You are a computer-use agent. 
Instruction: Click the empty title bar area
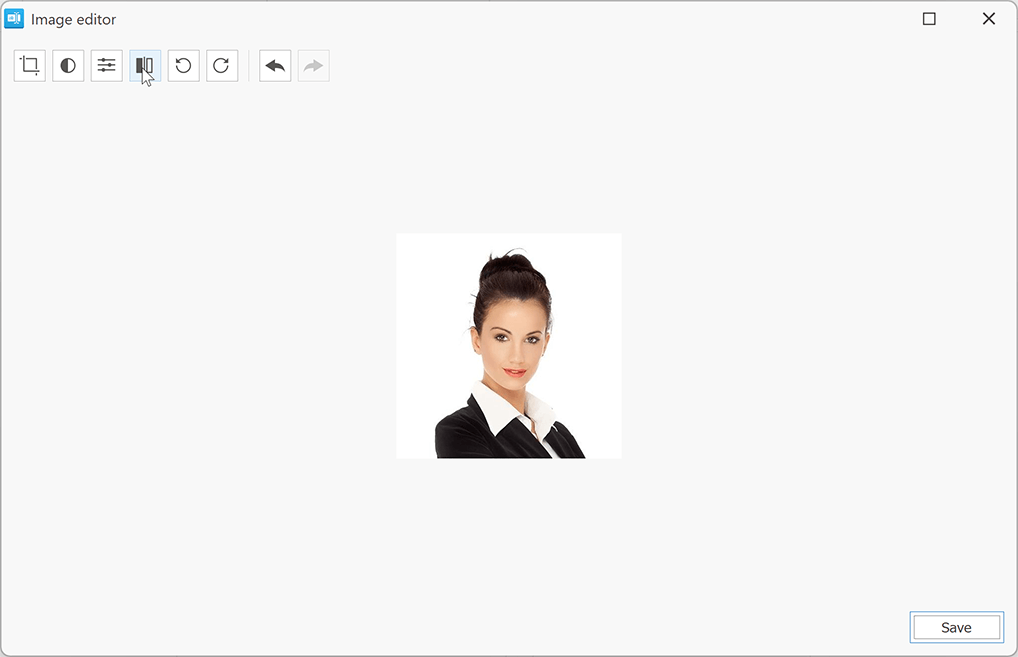coord(500,19)
